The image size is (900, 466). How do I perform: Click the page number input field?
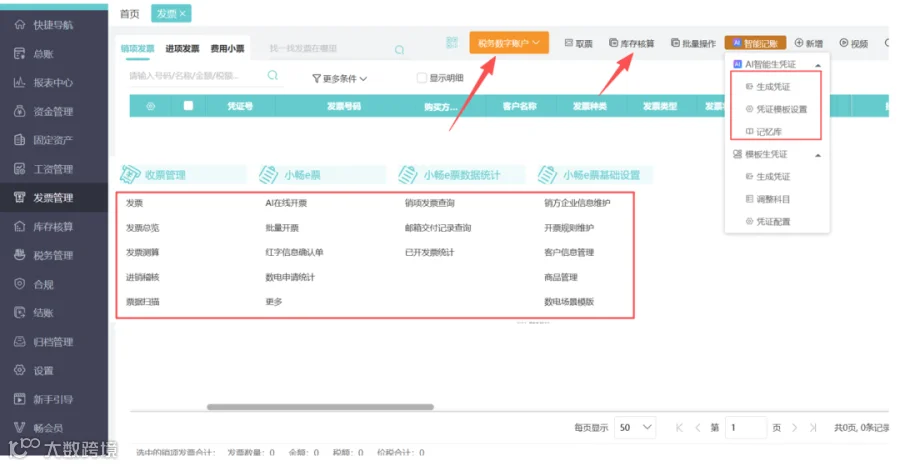click(746, 428)
